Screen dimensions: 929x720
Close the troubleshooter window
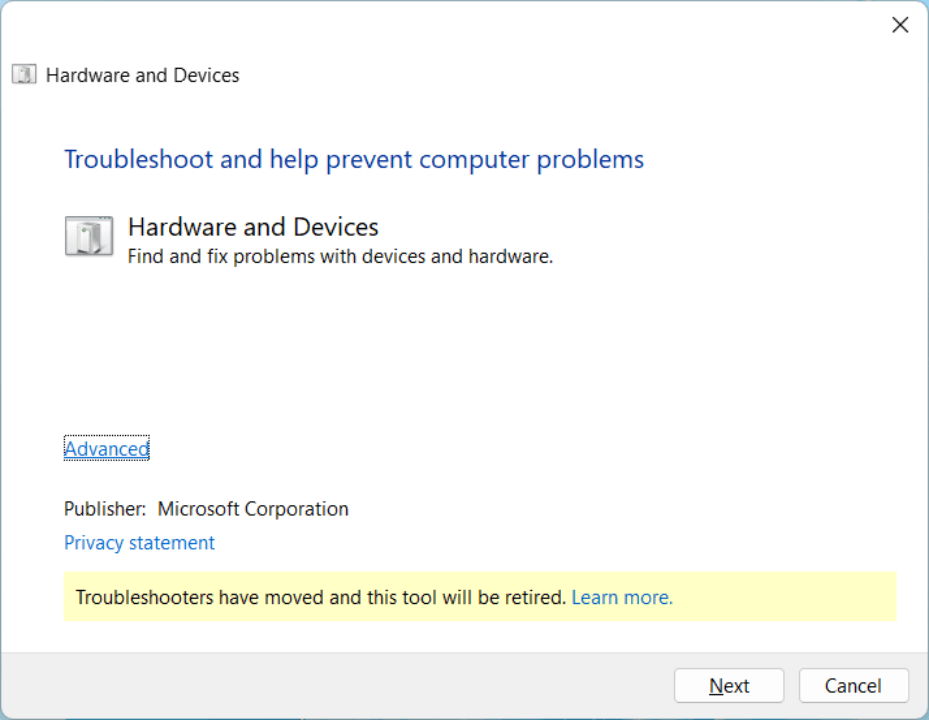point(899,24)
